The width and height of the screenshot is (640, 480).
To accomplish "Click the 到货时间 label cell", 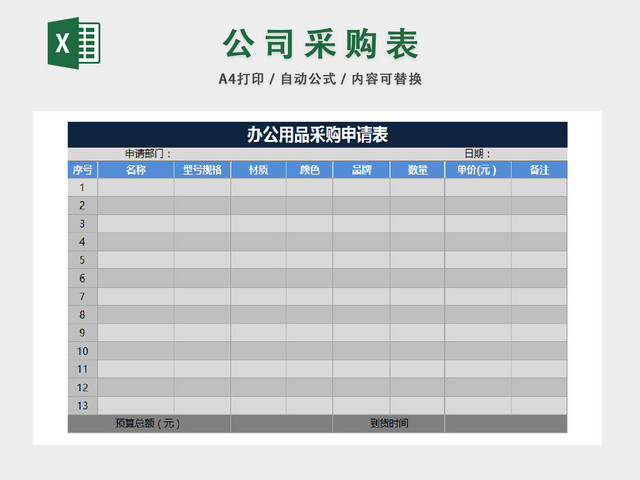I will click(x=389, y=424).
